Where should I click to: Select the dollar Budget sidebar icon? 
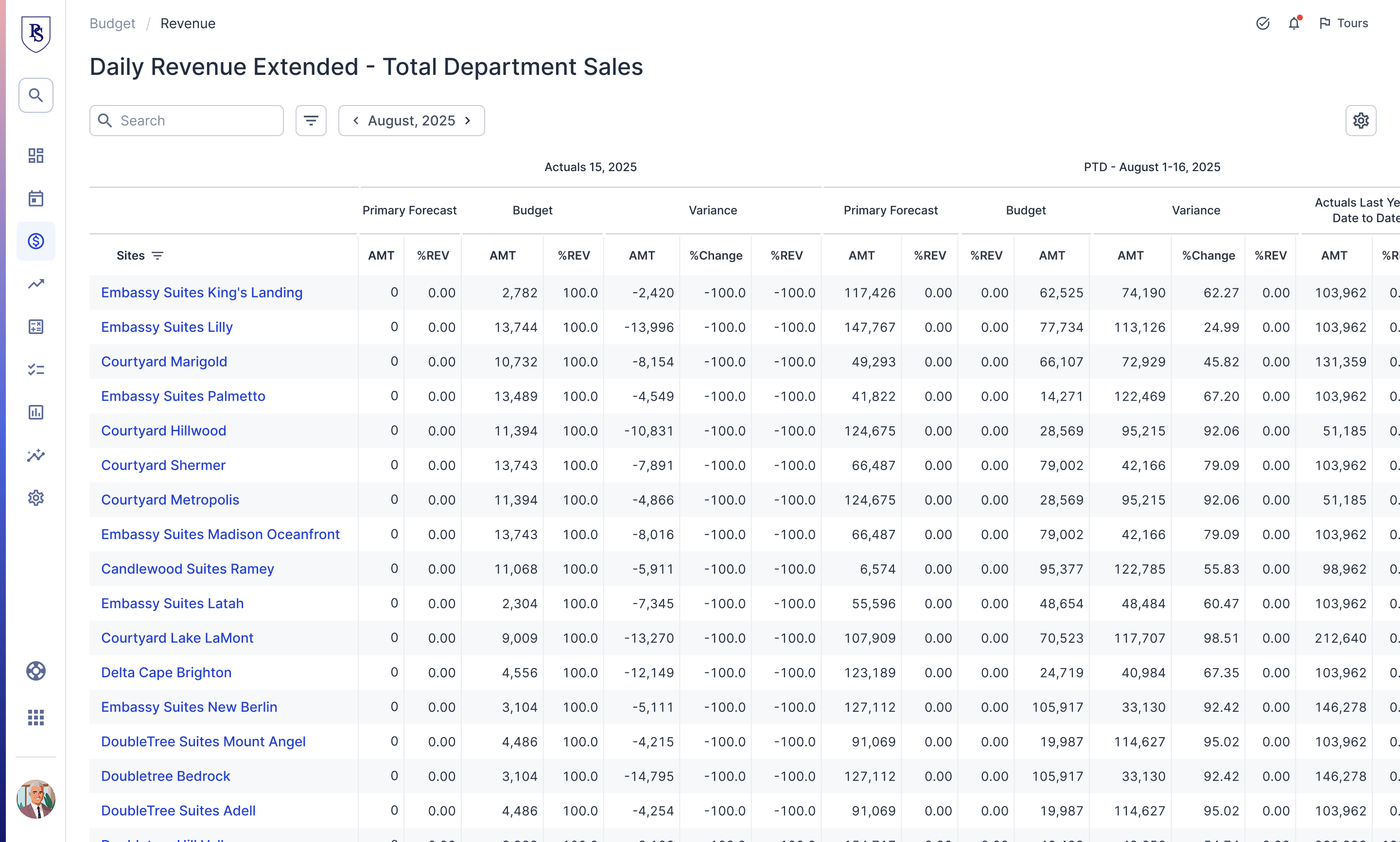point(36,241)
